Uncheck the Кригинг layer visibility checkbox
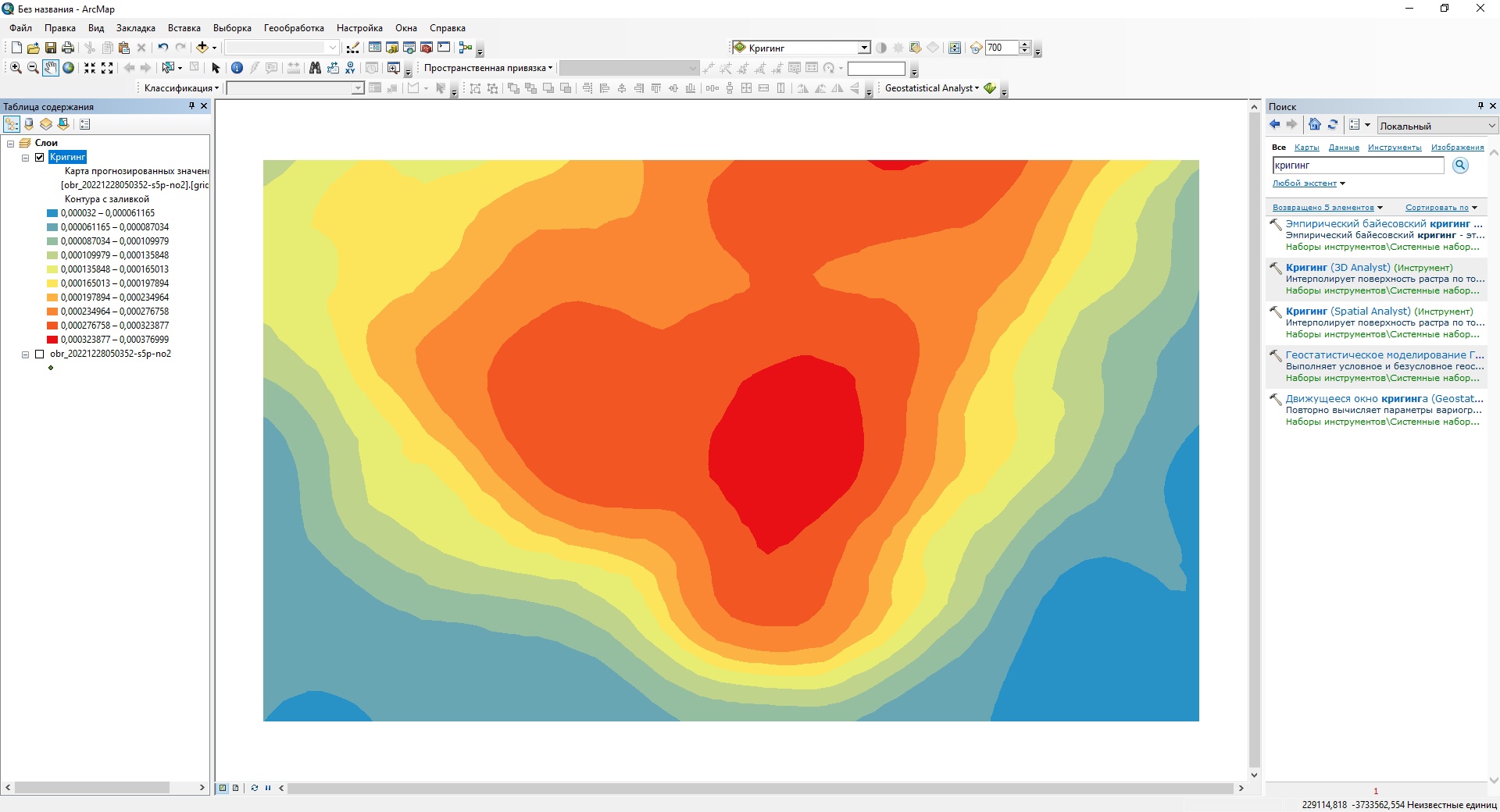The image size is (1500, 812). [40, 157]
